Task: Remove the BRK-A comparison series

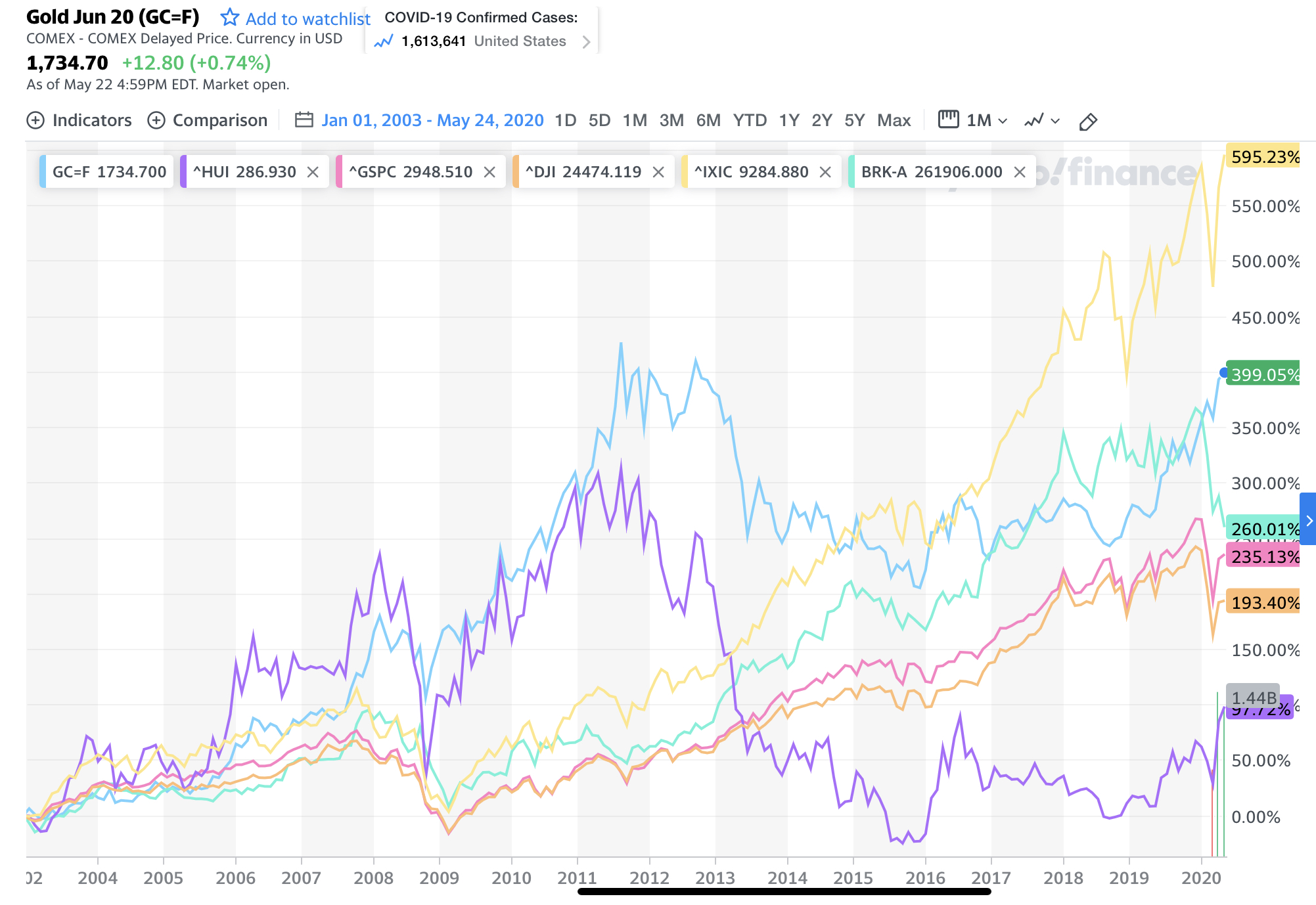Action: tap(1020, 172)
